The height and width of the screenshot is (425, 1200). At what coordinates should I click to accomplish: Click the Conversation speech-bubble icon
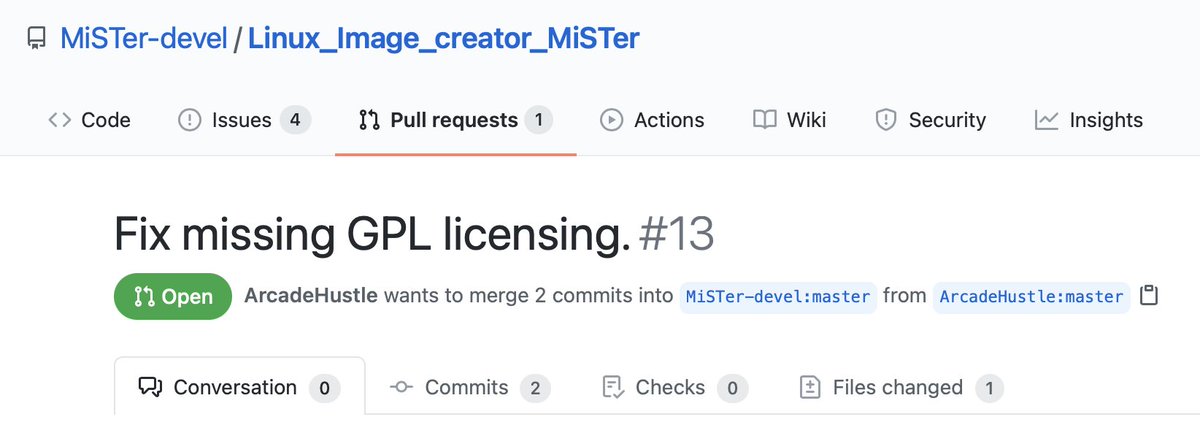coord(150,387)
